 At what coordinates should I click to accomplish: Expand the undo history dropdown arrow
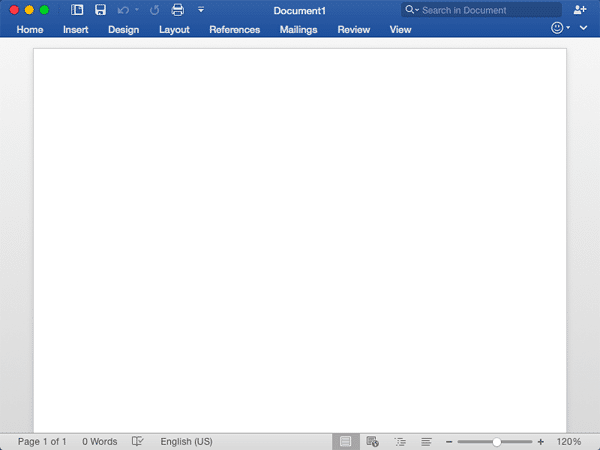(x=137, y=10)
